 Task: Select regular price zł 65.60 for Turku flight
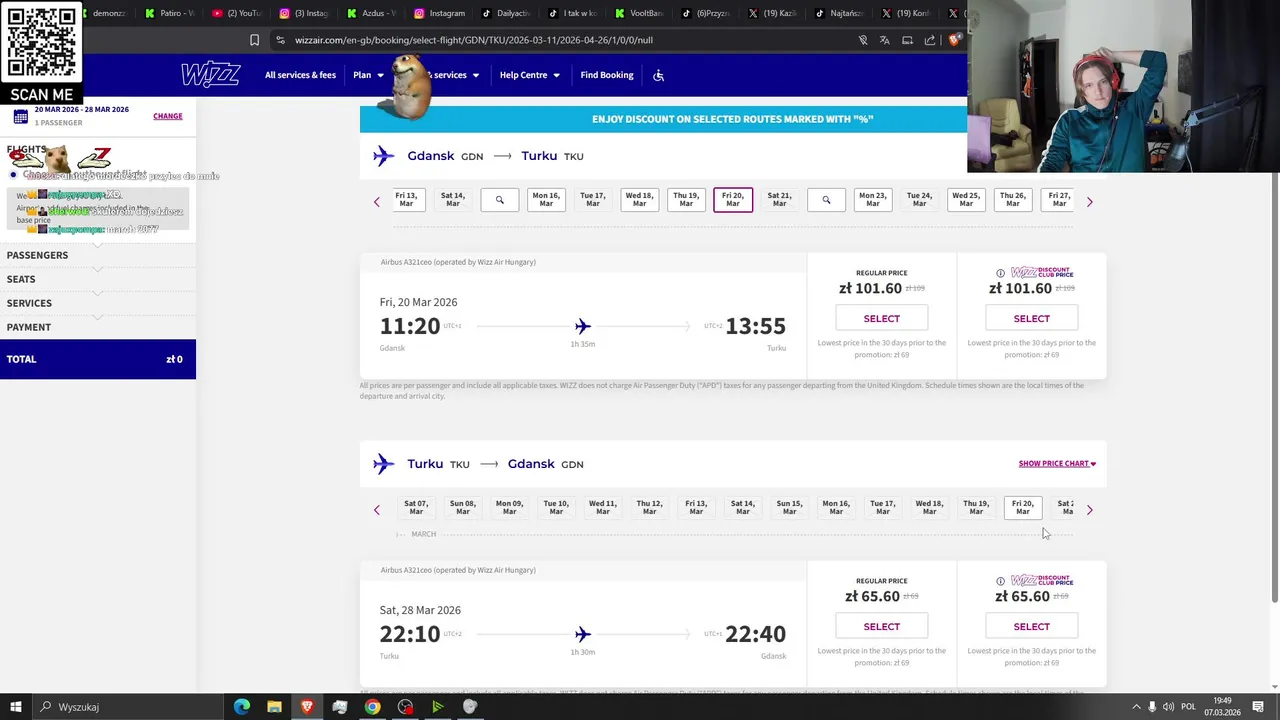[x=881, y=626]
